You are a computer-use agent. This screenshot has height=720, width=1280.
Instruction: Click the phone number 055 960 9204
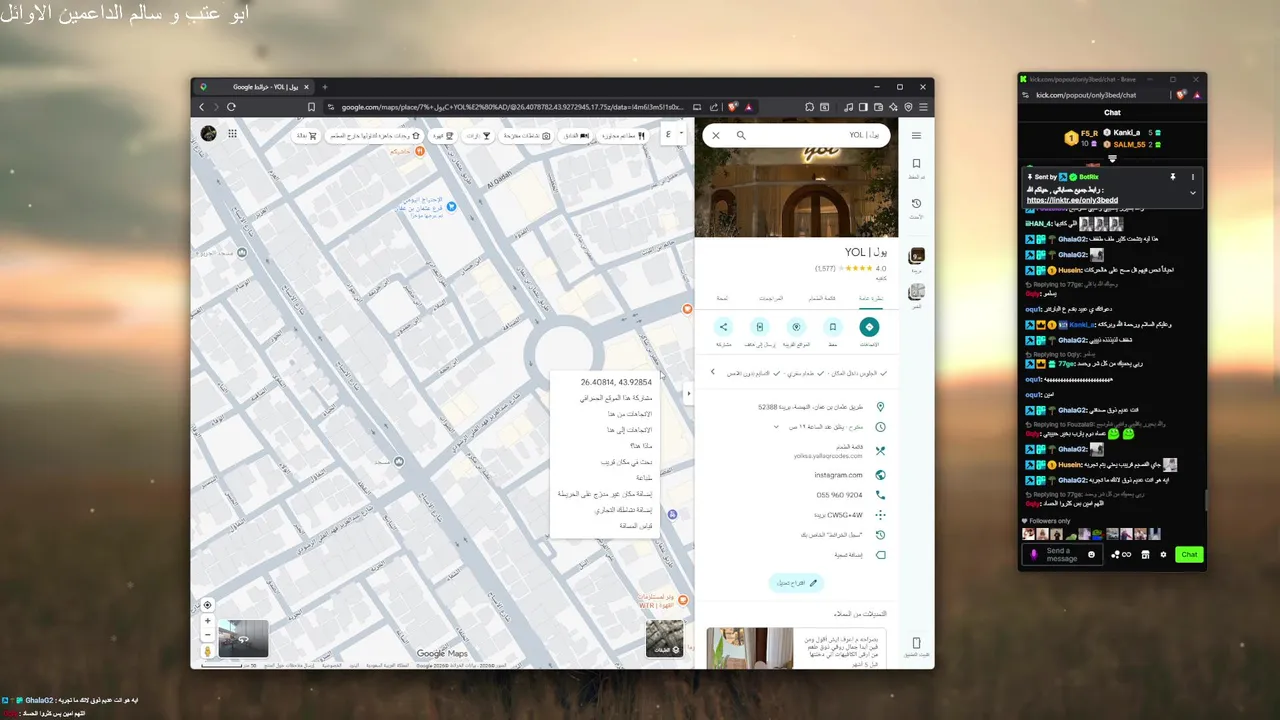click(x=840, y=495)
